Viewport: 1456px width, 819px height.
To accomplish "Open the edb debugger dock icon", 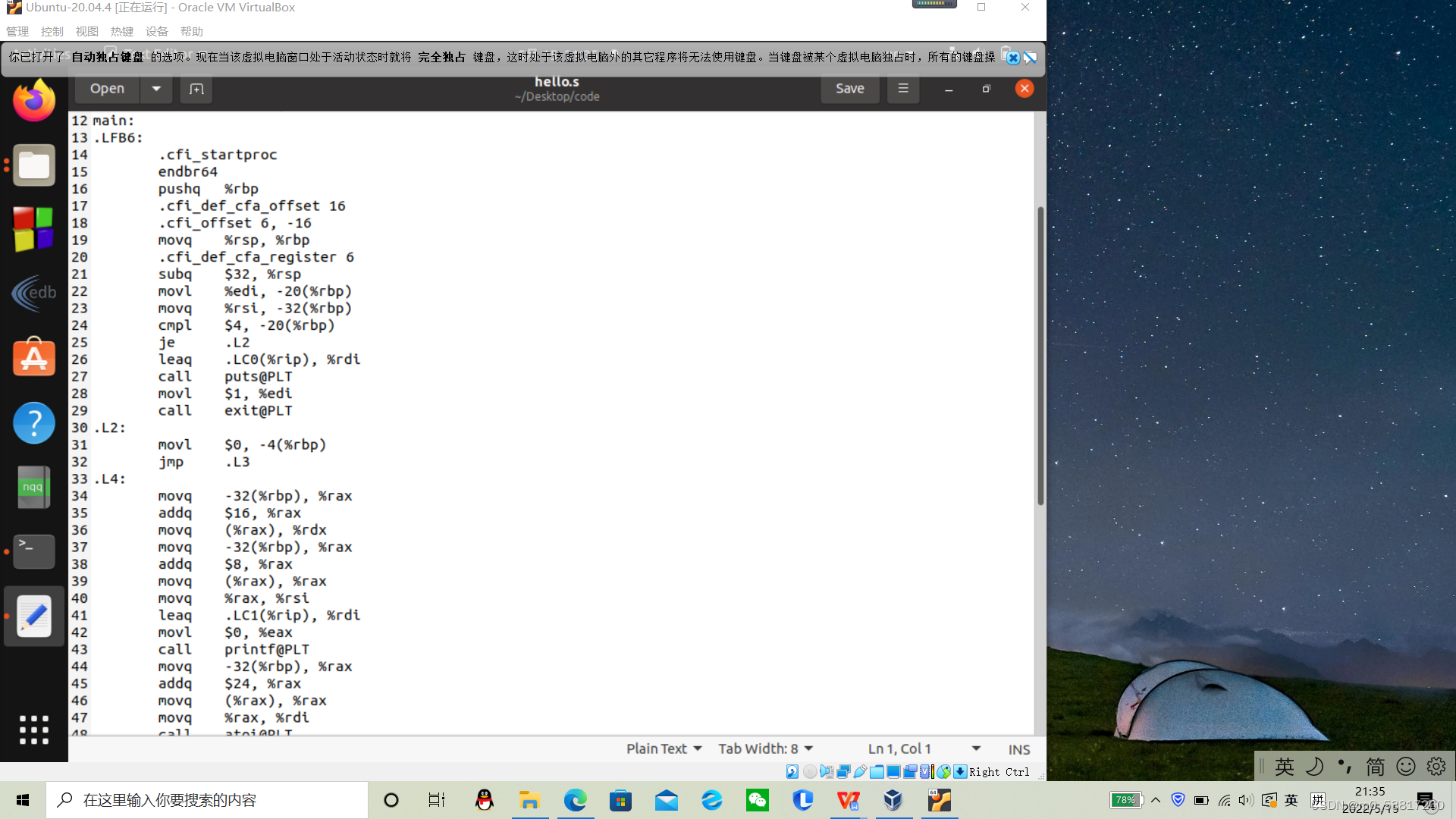I will click(x=34, y=293).
